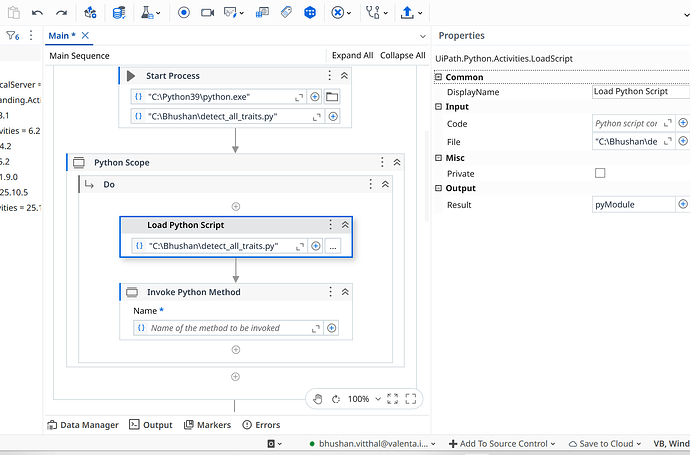Click plus button beside Start Process arguments
Viewport: 690px width, 455px height.
333,116
